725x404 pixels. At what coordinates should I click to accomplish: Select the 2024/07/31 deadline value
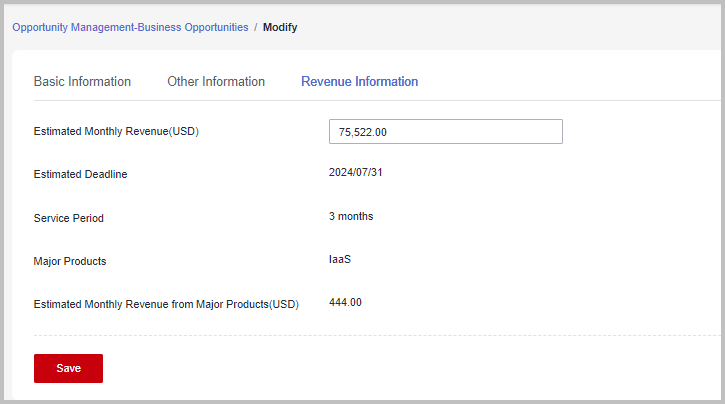(x=356, y=172)
